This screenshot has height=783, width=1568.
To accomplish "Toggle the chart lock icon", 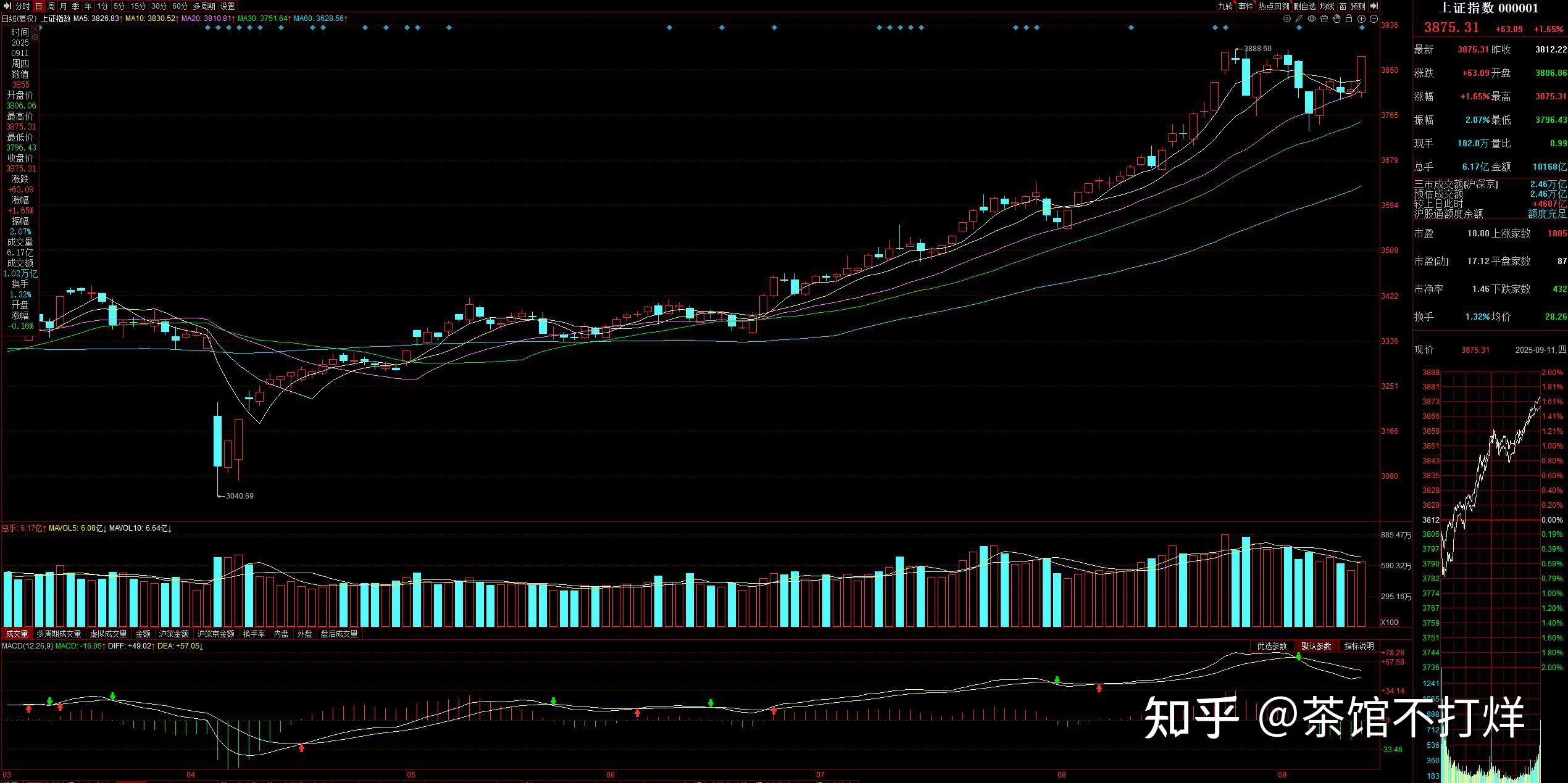I will 1349,19.
